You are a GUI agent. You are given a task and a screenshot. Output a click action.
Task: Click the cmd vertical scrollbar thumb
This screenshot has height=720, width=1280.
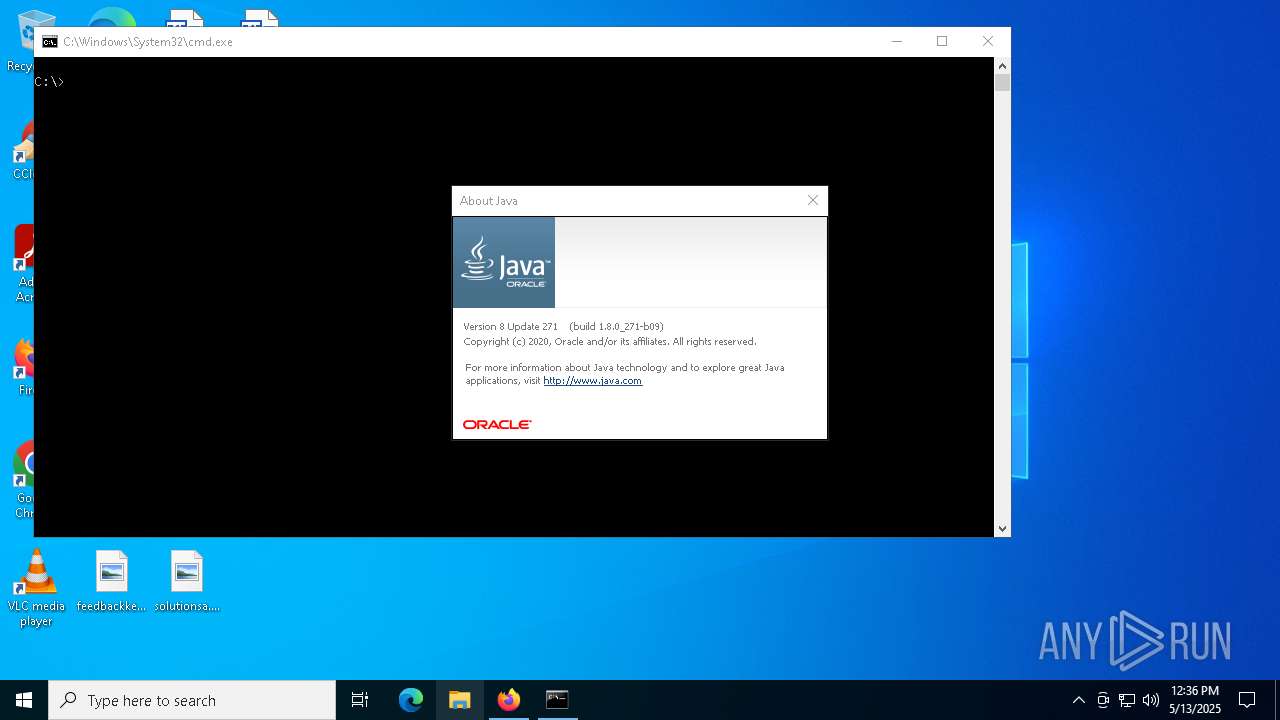(x=1002, y=83)
